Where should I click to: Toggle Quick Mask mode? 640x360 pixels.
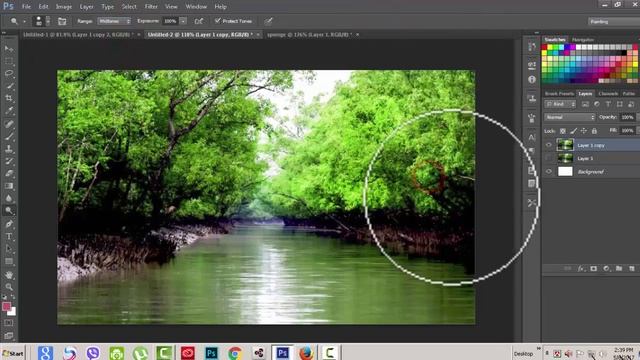9,323
